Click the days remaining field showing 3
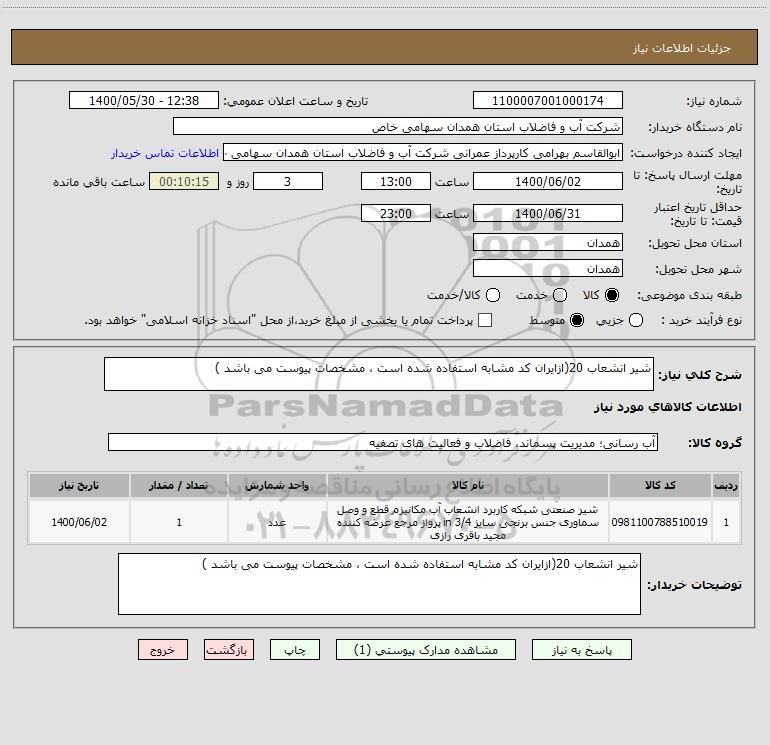Viewport: 770px width, 745px height. pos(288,181)
